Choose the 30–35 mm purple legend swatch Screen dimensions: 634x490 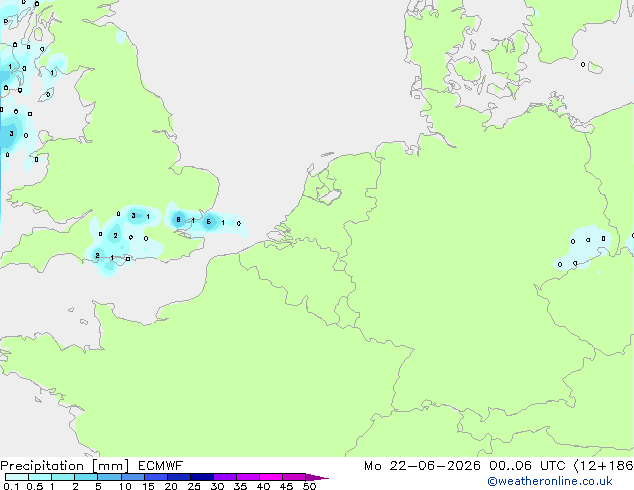(225, 477)
